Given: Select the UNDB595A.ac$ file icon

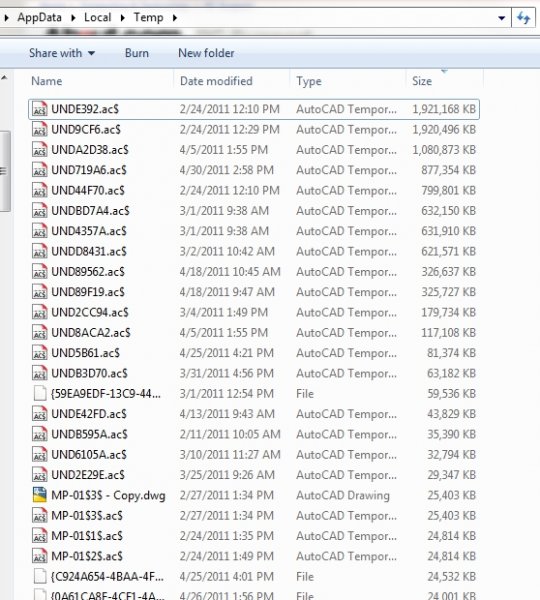Looking at the screenshot, I should tap(39, 434).
